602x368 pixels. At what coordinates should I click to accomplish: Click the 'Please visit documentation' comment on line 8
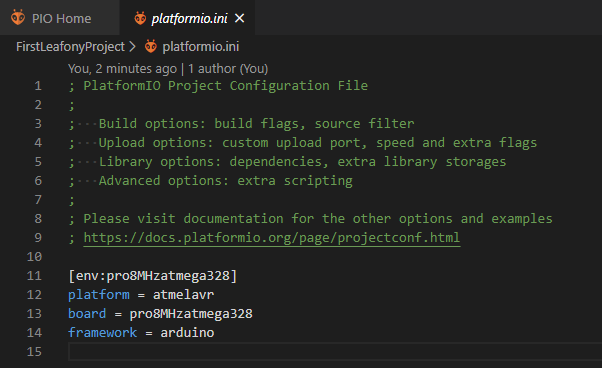point(318,219)
